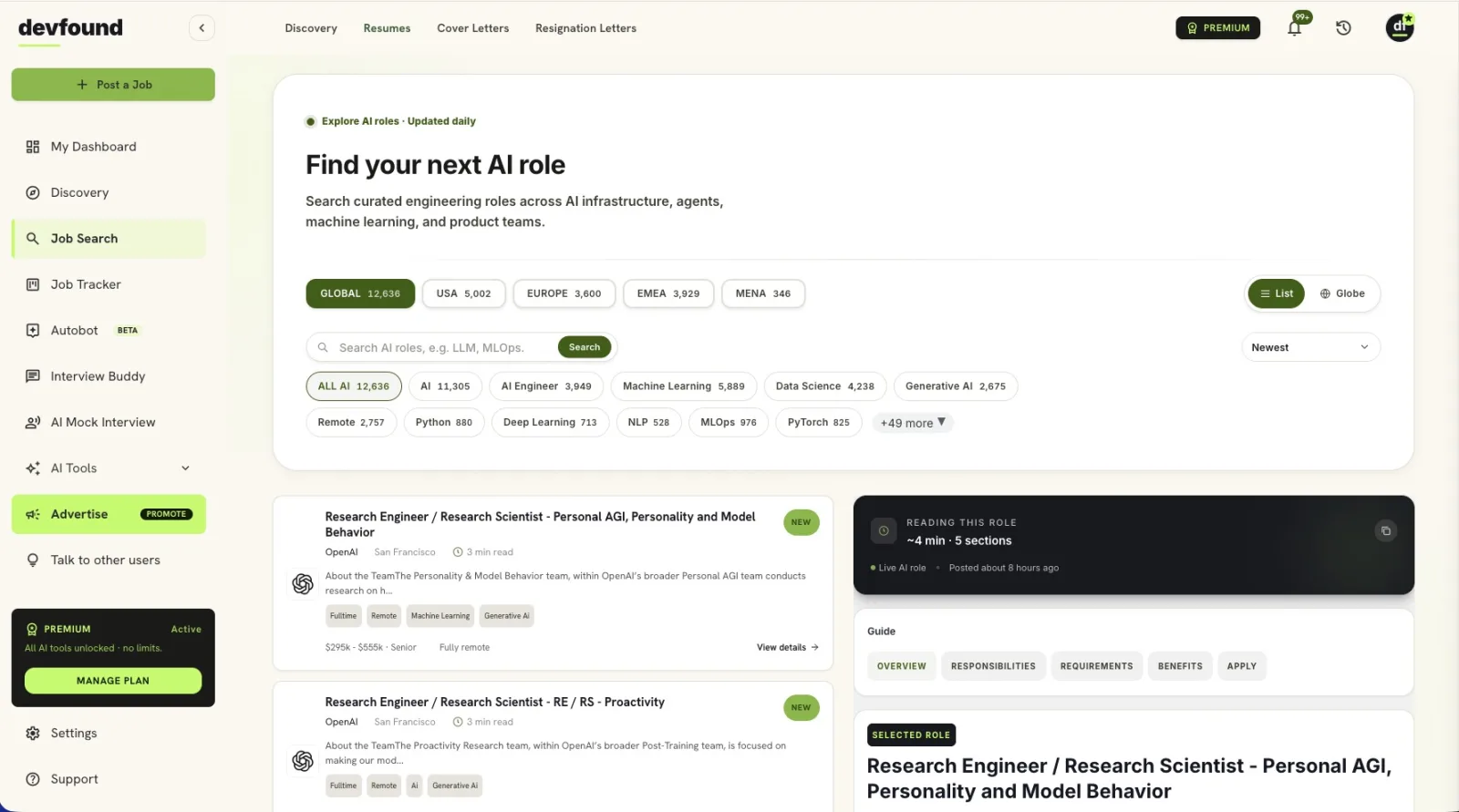
Task: Click the clock icon in reading panel
Action: point(884,530)
